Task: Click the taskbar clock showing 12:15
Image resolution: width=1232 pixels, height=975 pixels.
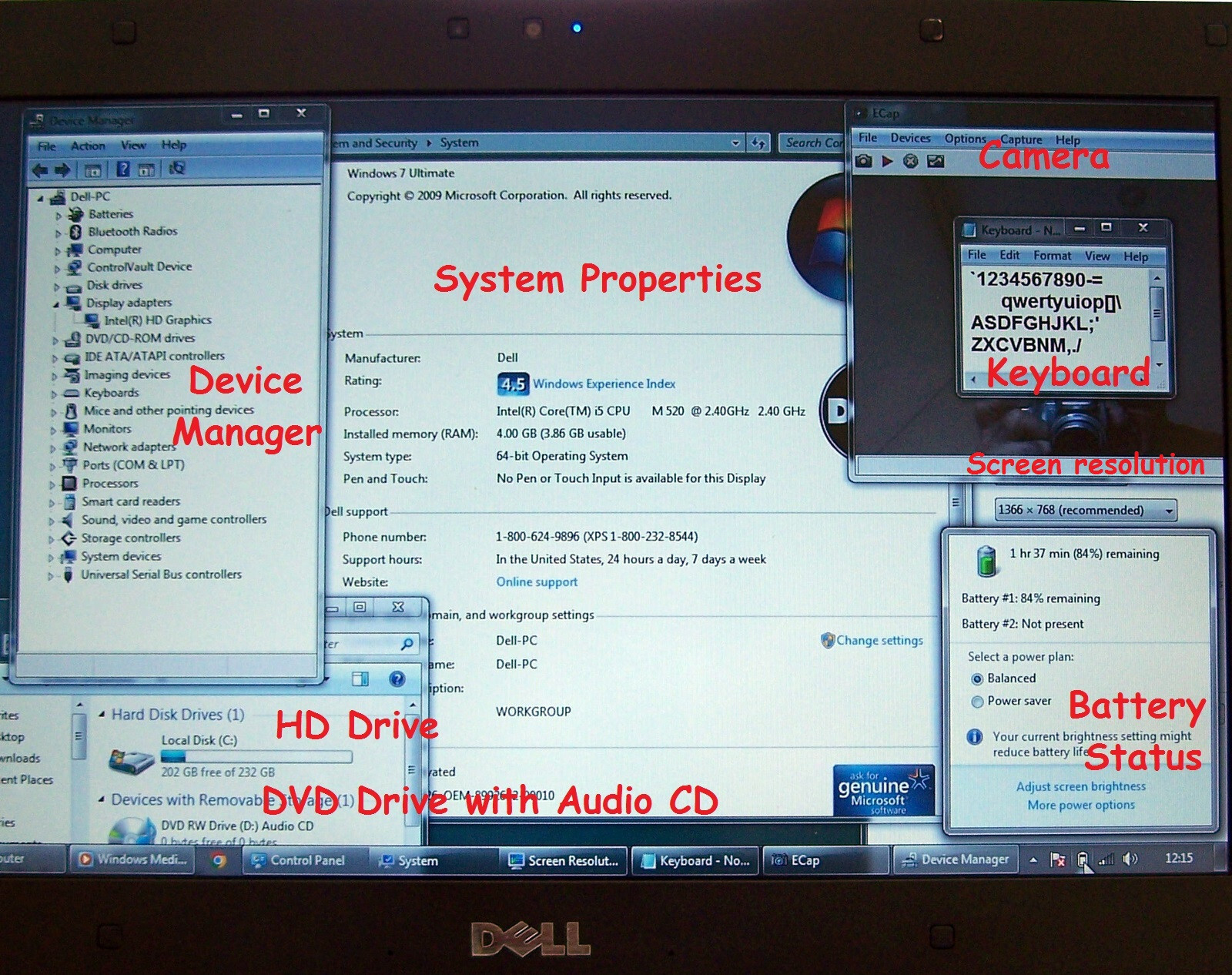Action: pyautogui.click(x=1178, y=858)
